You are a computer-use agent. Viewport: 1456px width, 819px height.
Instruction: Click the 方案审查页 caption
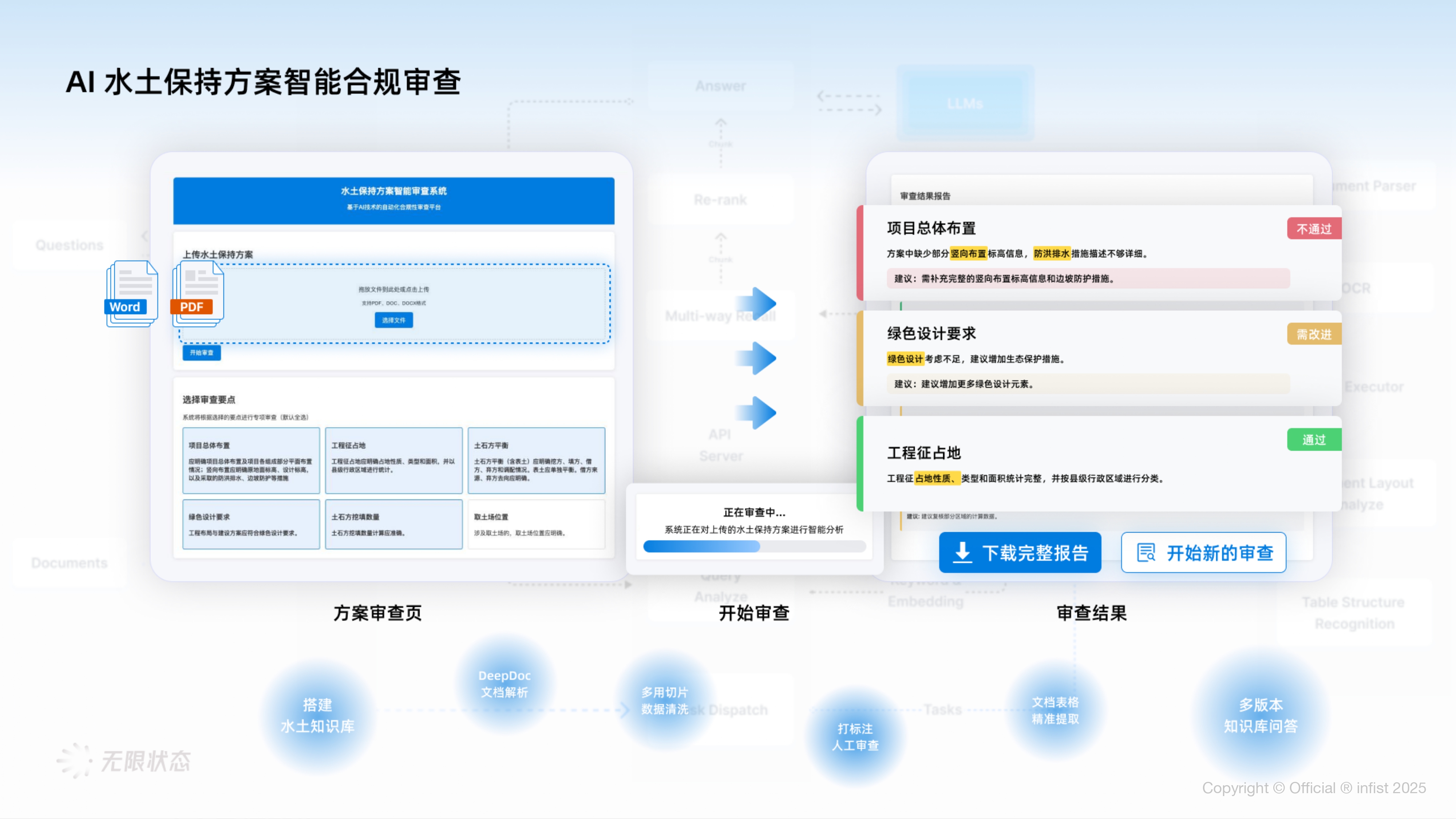(x=377, y=613)
